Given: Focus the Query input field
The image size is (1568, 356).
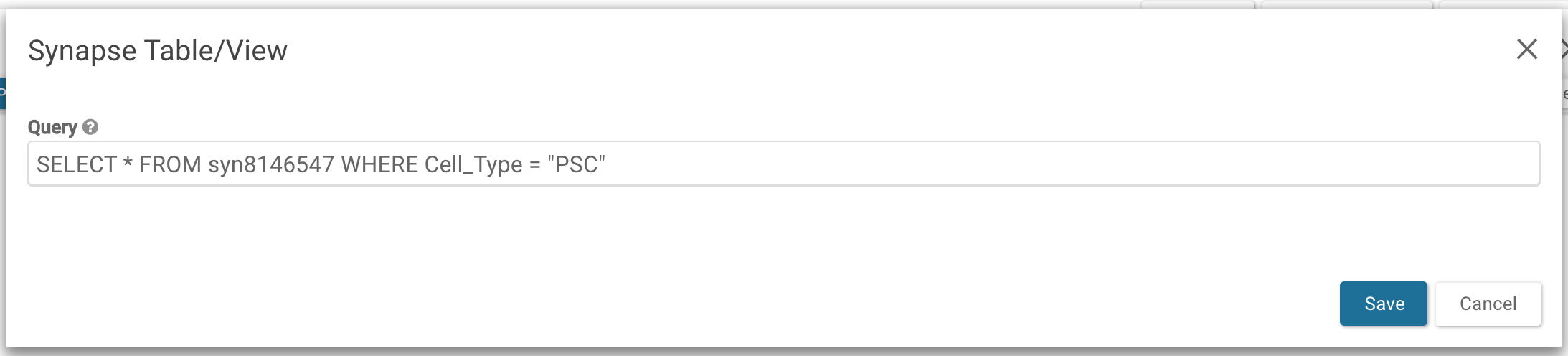Looking at the screenshot, I should [x=783, y=164].
